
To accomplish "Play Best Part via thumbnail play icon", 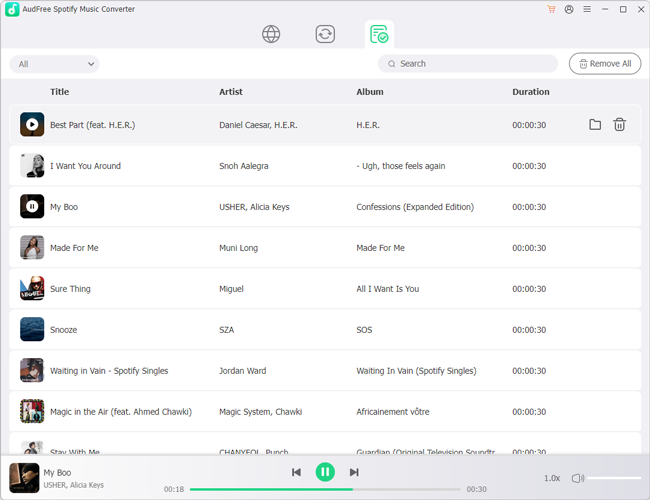I will pos(32,124).
